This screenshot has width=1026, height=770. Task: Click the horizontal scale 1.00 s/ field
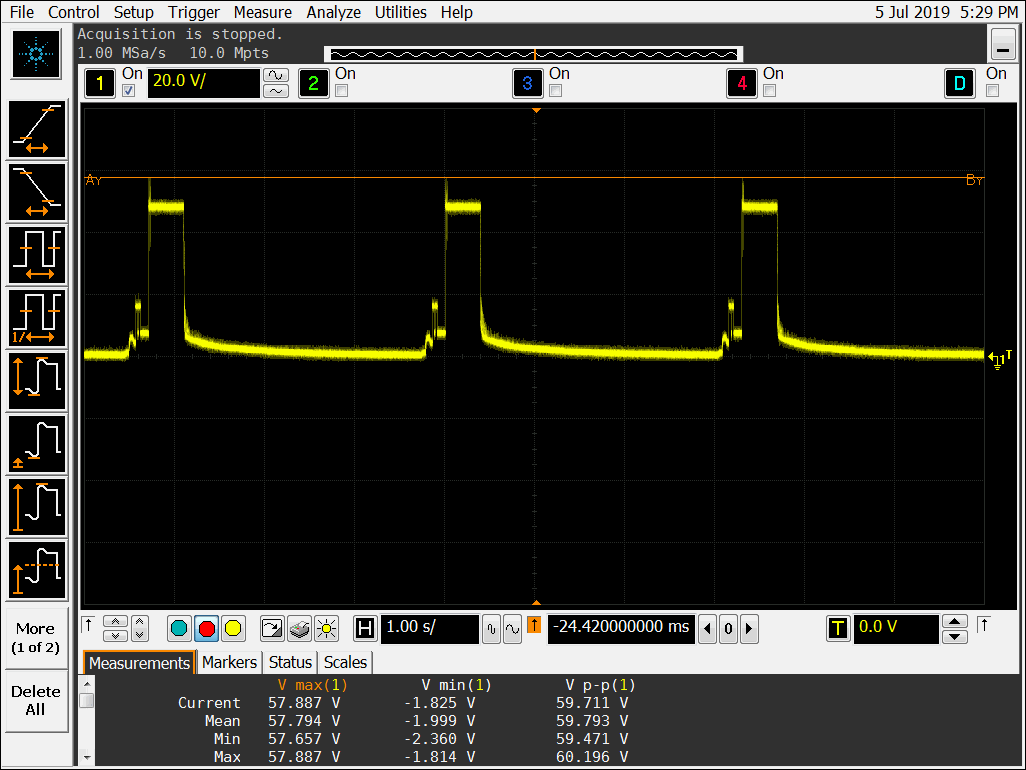[429, 629]
